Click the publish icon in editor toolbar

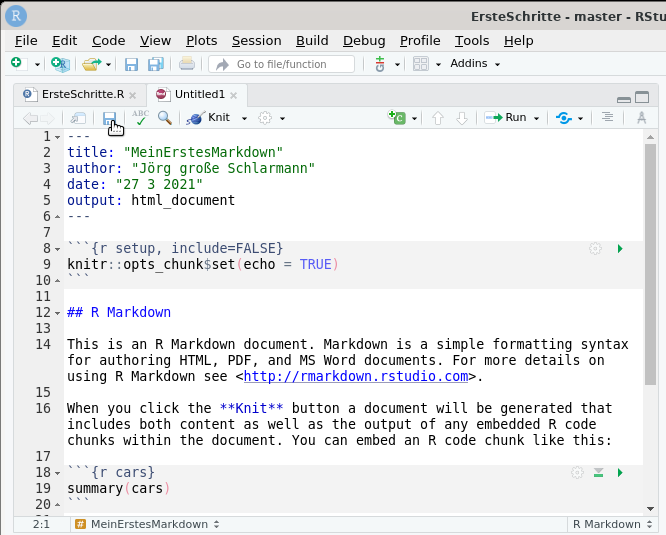[564, 118]
